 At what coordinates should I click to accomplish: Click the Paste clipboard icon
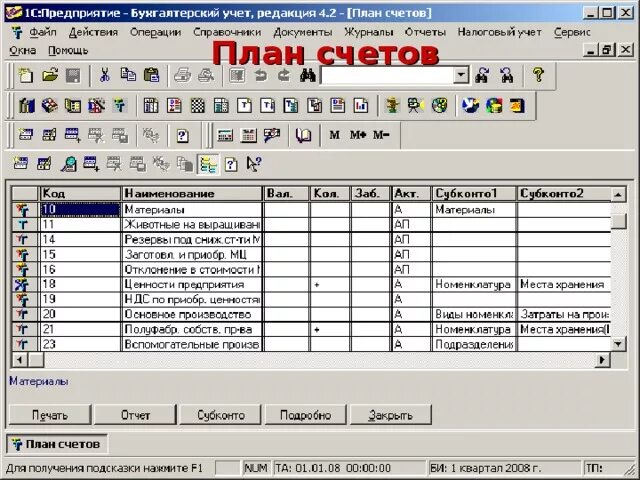[151, 76]
